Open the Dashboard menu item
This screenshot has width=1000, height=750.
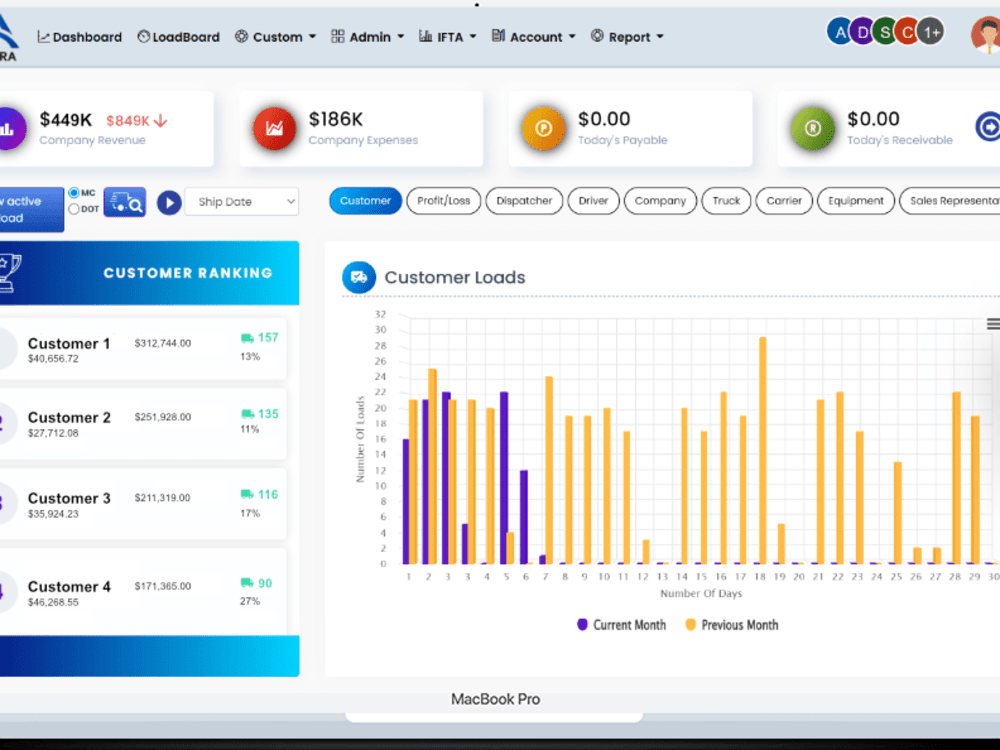click(80, 37)
